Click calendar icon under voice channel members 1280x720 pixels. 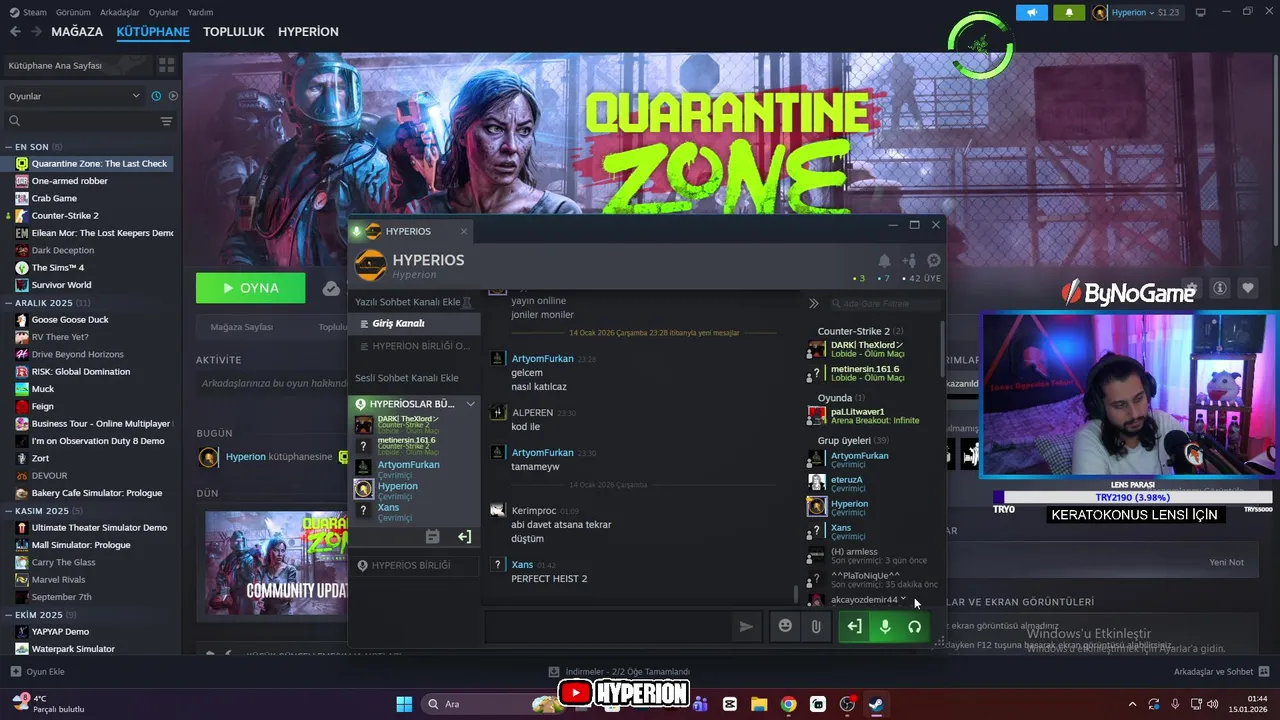[432, 537]
